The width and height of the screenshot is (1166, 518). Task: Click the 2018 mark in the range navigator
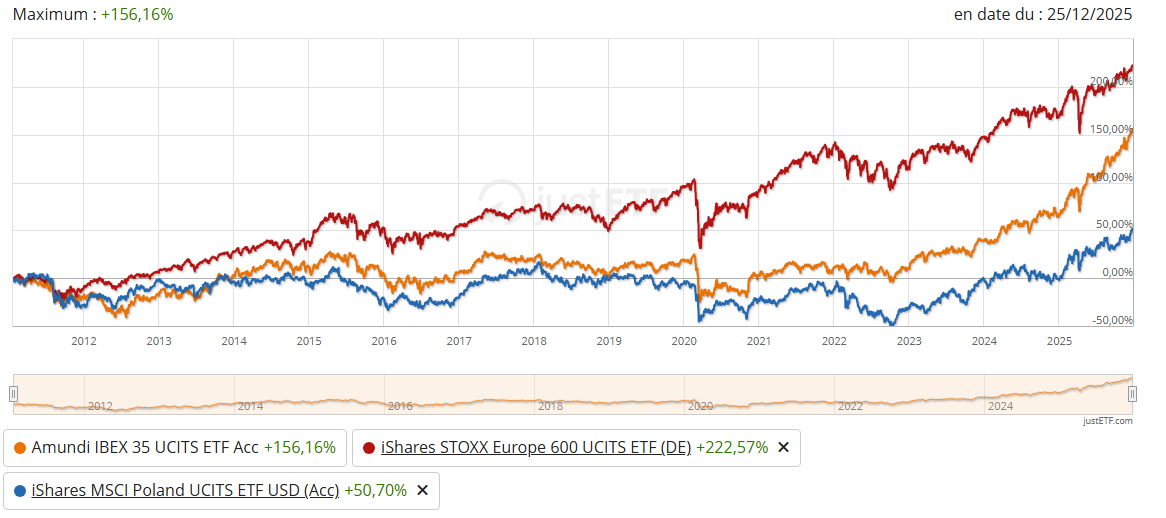tap(550, 406)
